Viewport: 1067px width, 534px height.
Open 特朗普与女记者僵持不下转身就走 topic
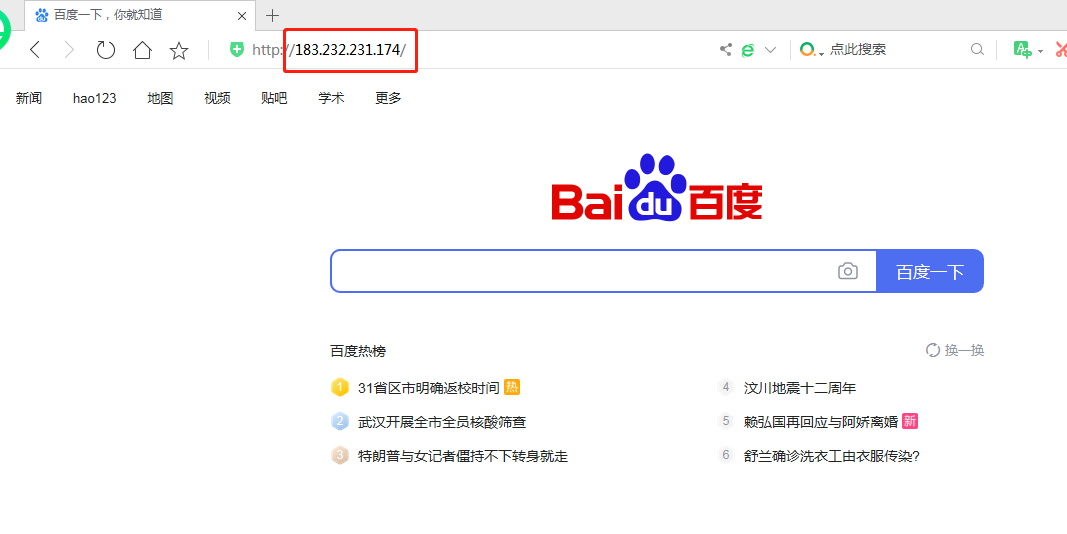pos(463,456)
